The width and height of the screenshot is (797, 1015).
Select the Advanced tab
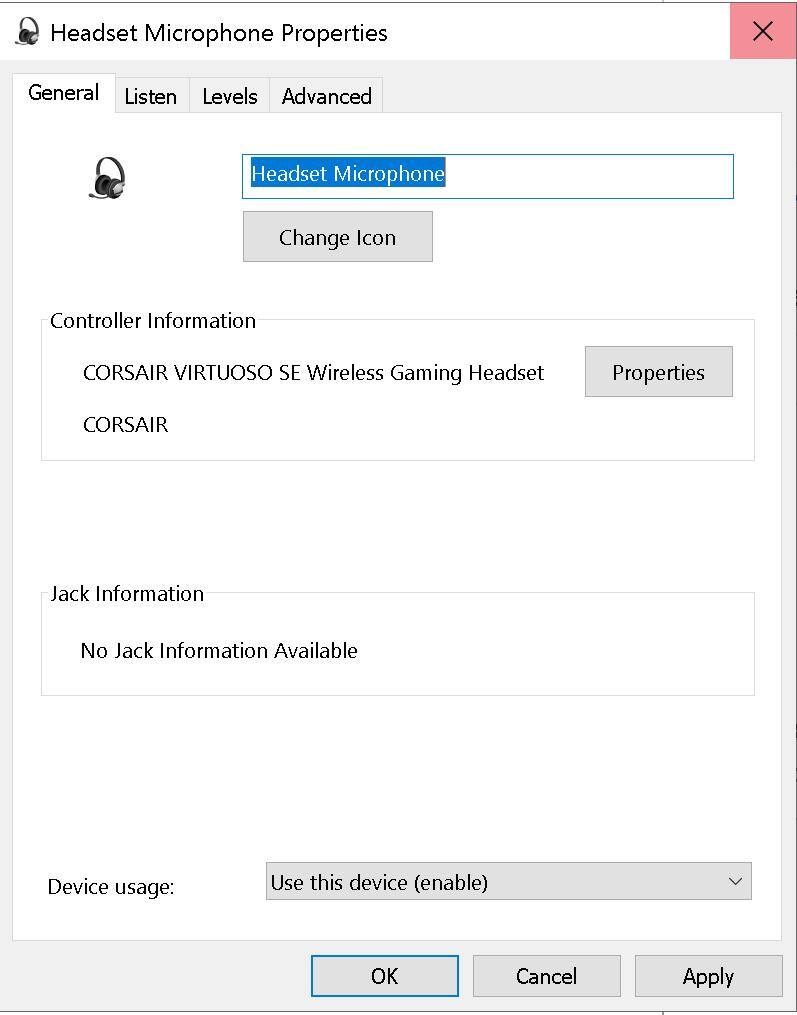326,96
